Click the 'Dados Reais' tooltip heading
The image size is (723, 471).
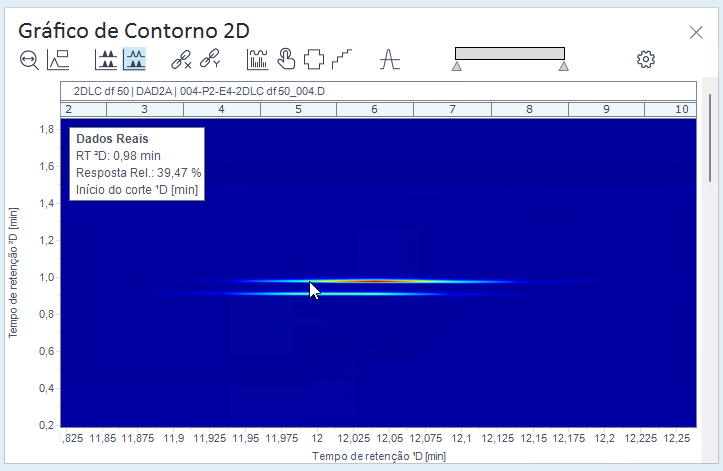tap(112, 139)
